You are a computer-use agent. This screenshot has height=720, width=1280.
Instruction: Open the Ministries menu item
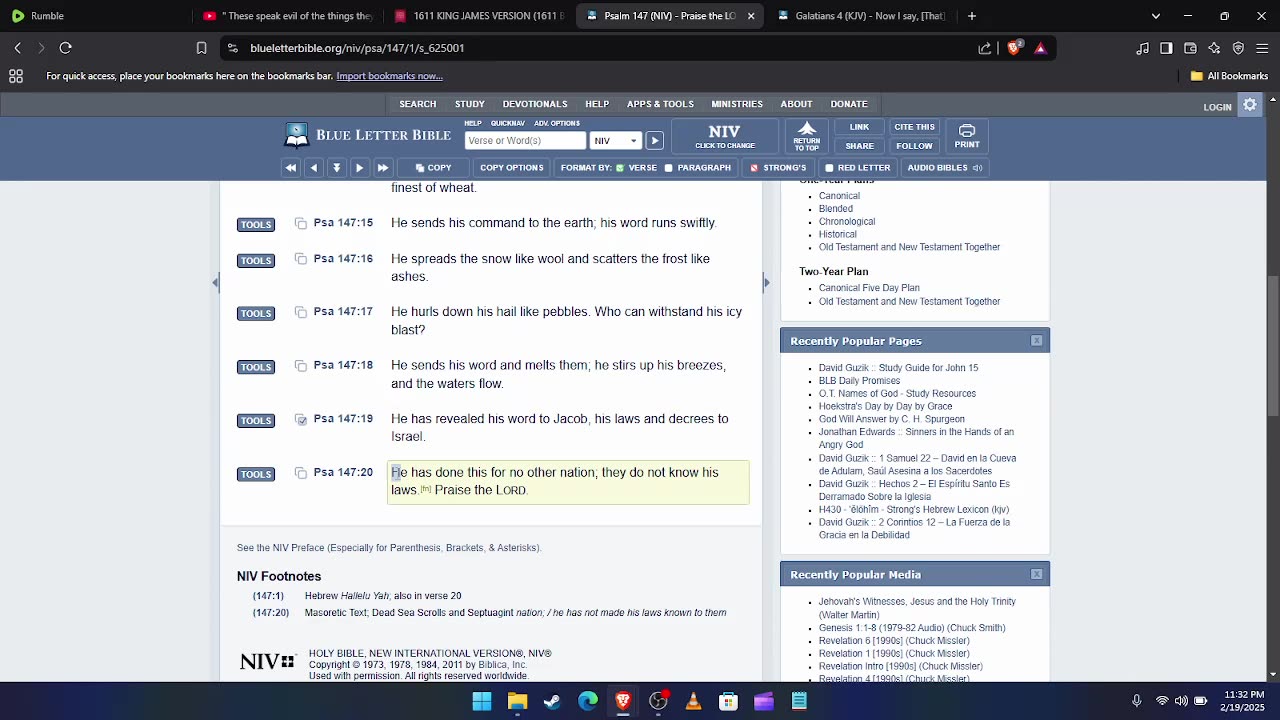(x=737, y=104)
